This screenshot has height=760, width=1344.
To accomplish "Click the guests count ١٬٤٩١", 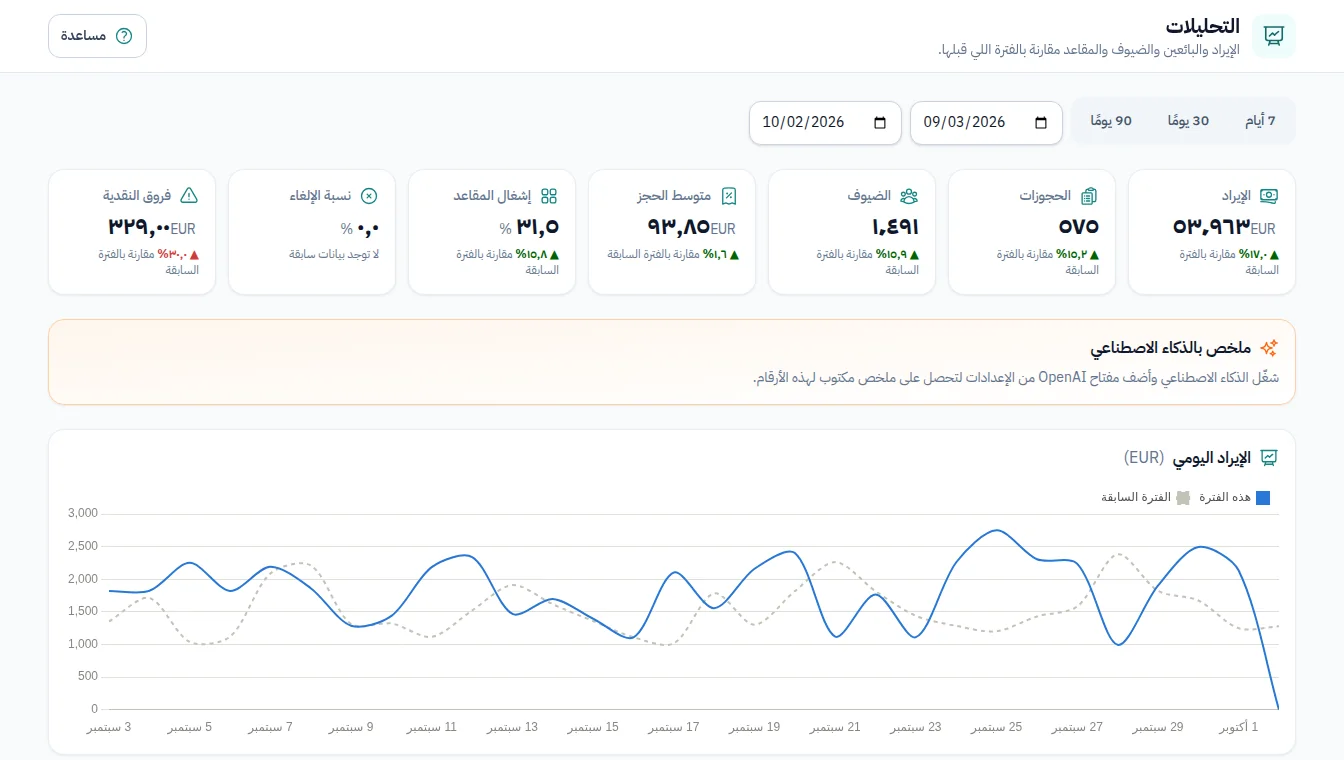I will (x=895, y=227).
